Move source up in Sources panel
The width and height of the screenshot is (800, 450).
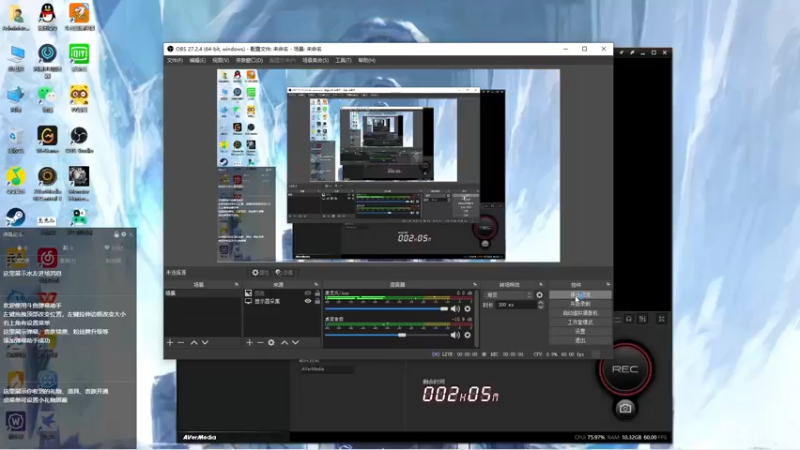click(284, 342)
